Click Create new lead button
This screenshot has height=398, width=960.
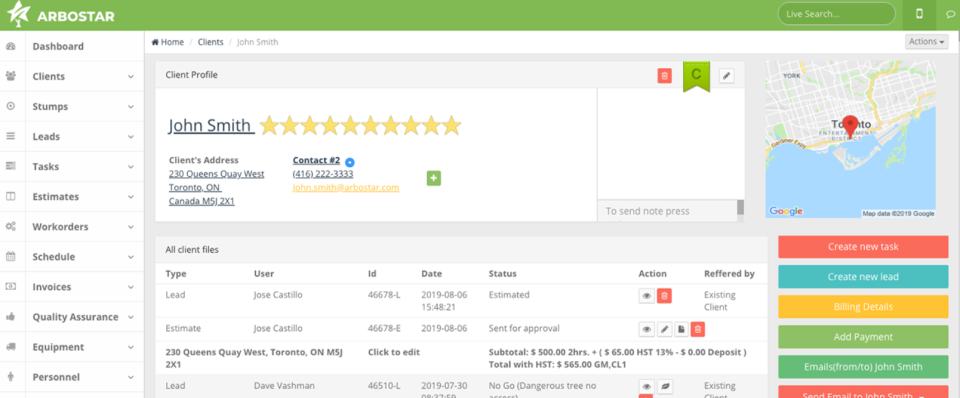point(863,277)
